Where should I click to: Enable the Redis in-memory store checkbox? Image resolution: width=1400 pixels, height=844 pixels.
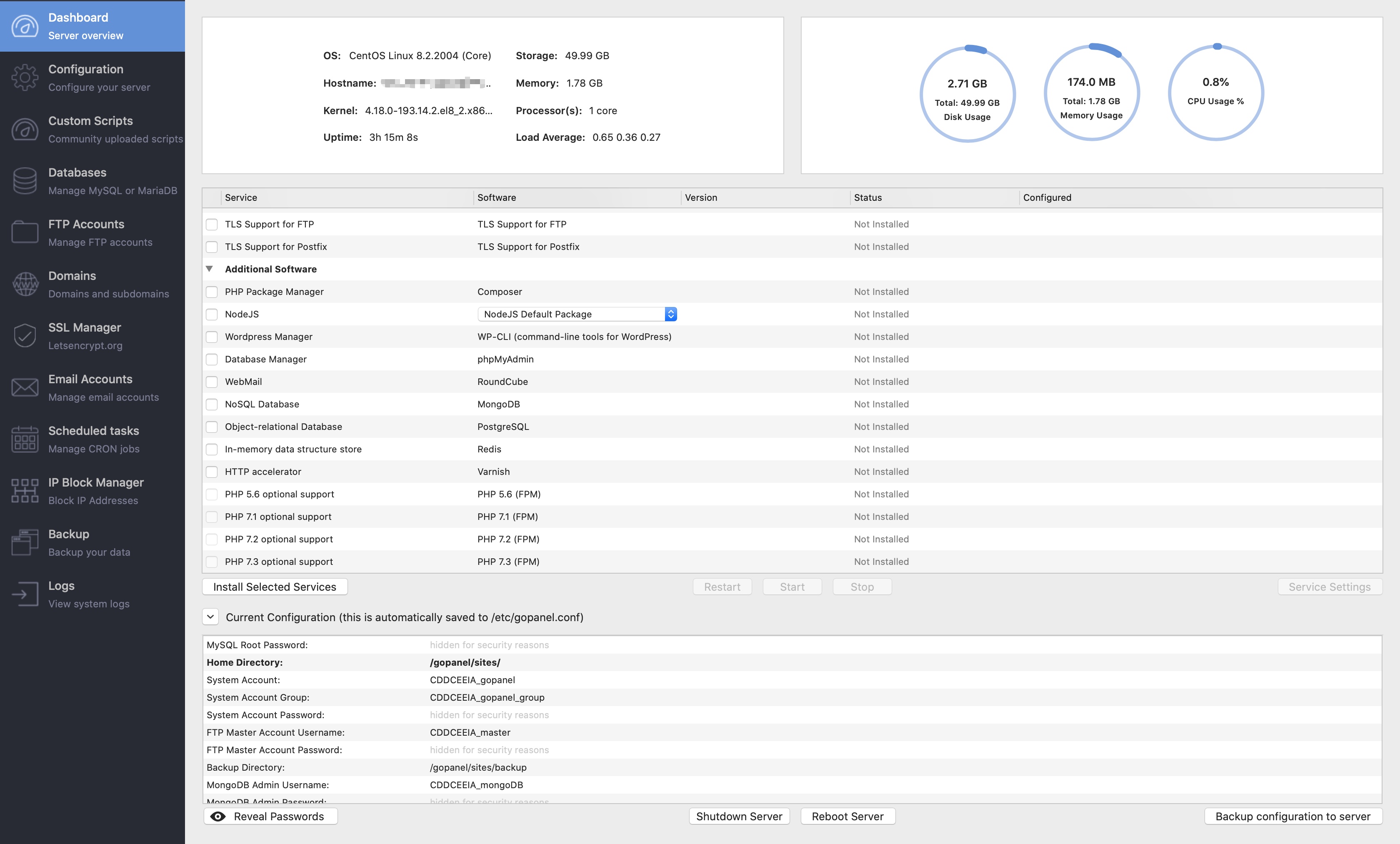coord(211,449)
